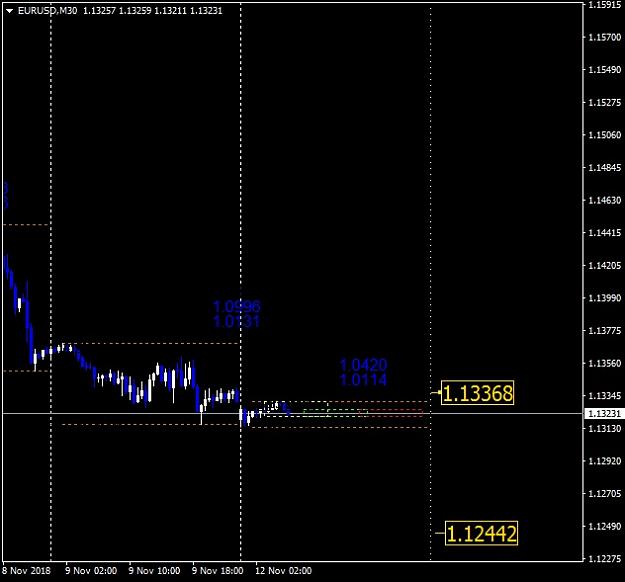
Task: Click the 8 Nov 2018 time label
Action: click(26, 570)
